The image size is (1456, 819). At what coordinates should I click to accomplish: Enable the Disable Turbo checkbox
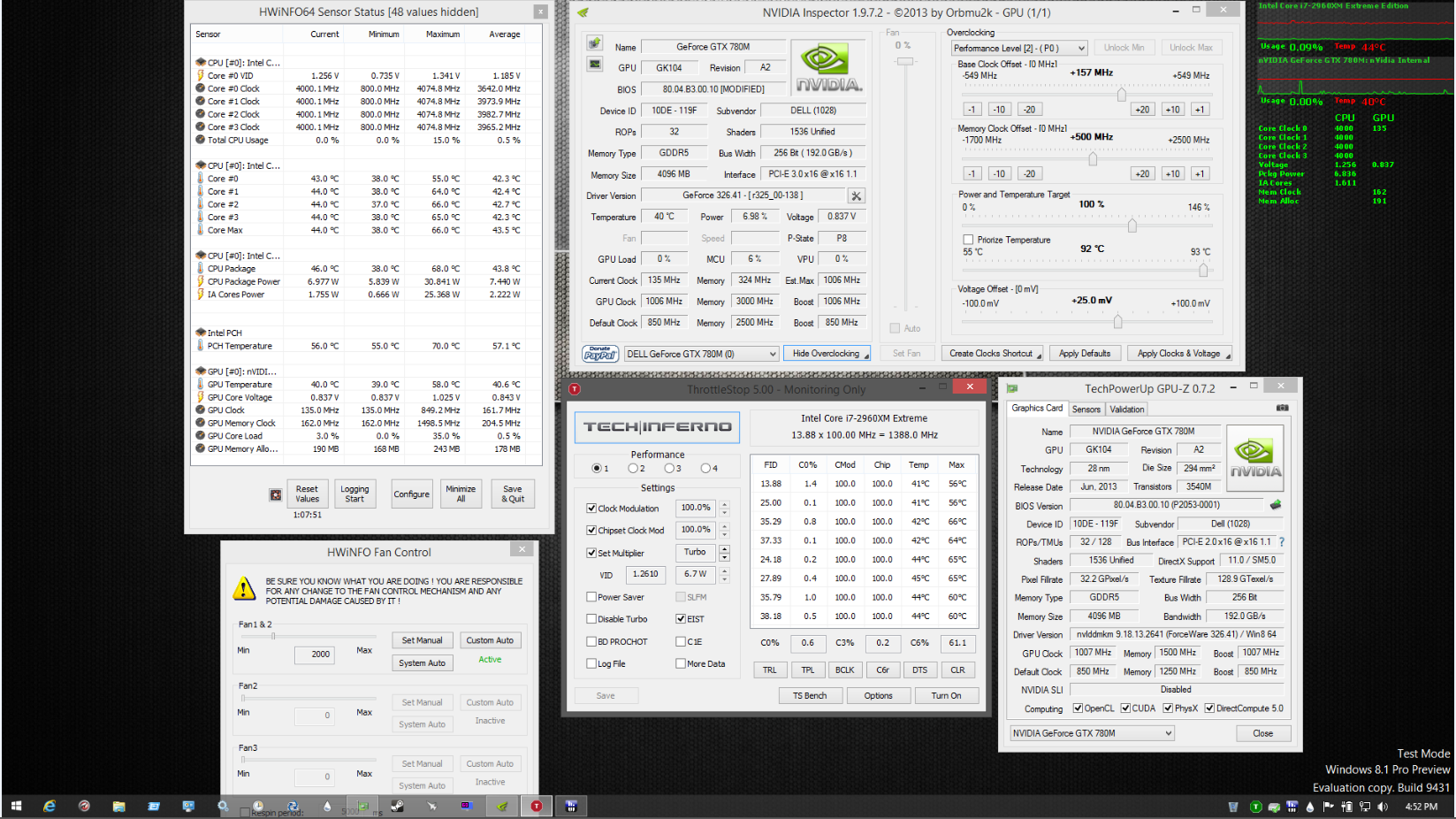pos(591,619)
